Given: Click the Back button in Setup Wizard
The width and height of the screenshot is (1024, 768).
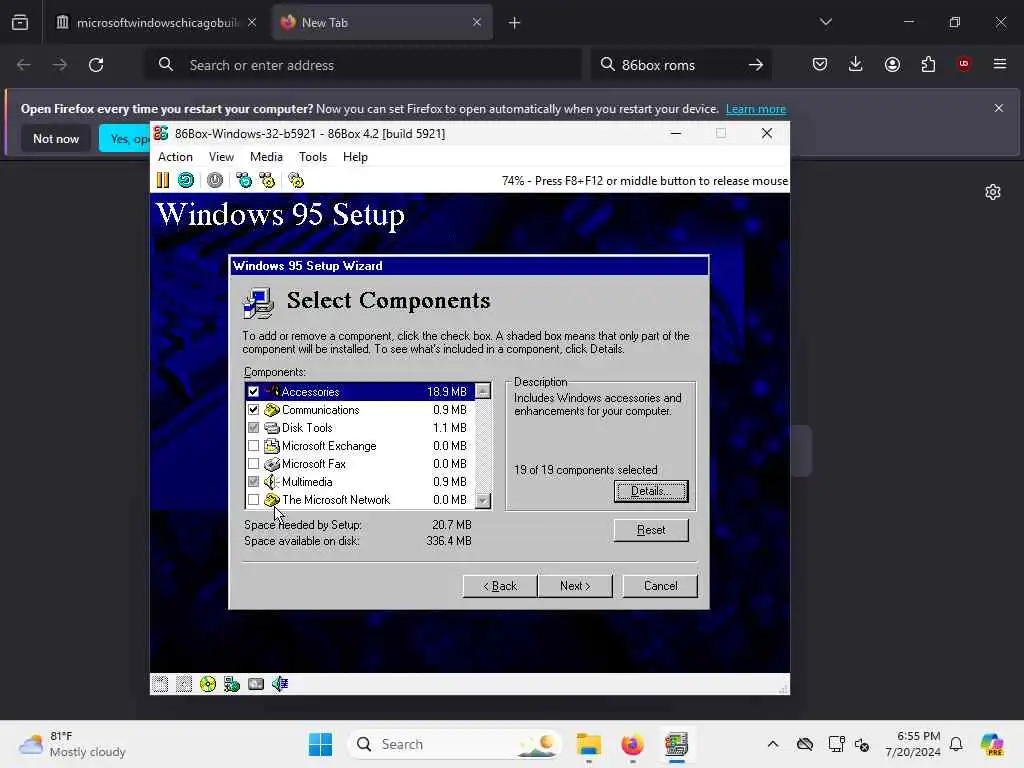Looking at the screenshot, I should coord(500,586).
